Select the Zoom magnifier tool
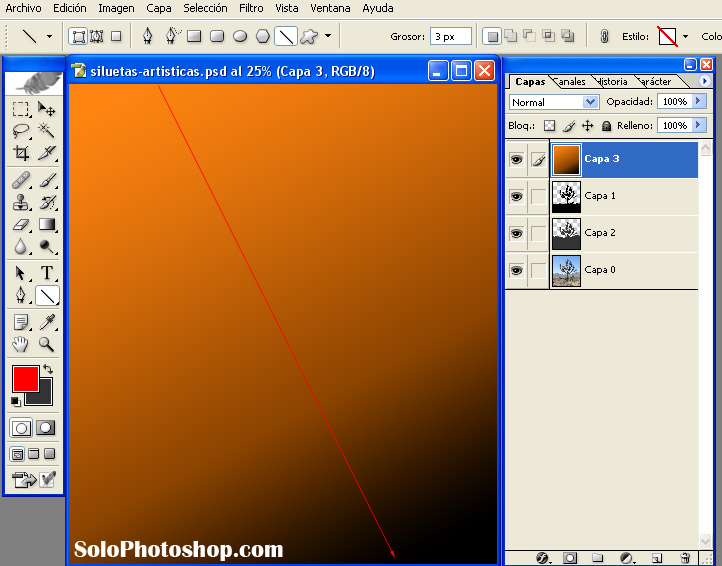The image size is (722, 566). click(x=47, y=344)
